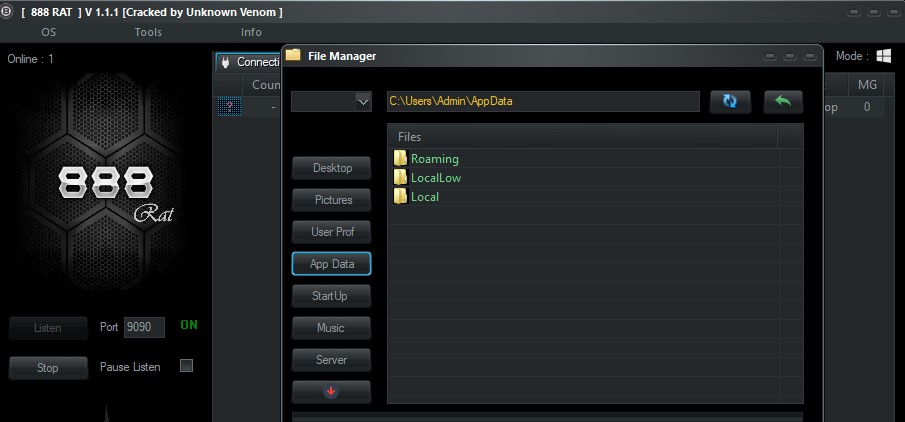This screenshot has width=905, height=422.
Task: Switch to the Connections tab
Action: tap(249, 62)
